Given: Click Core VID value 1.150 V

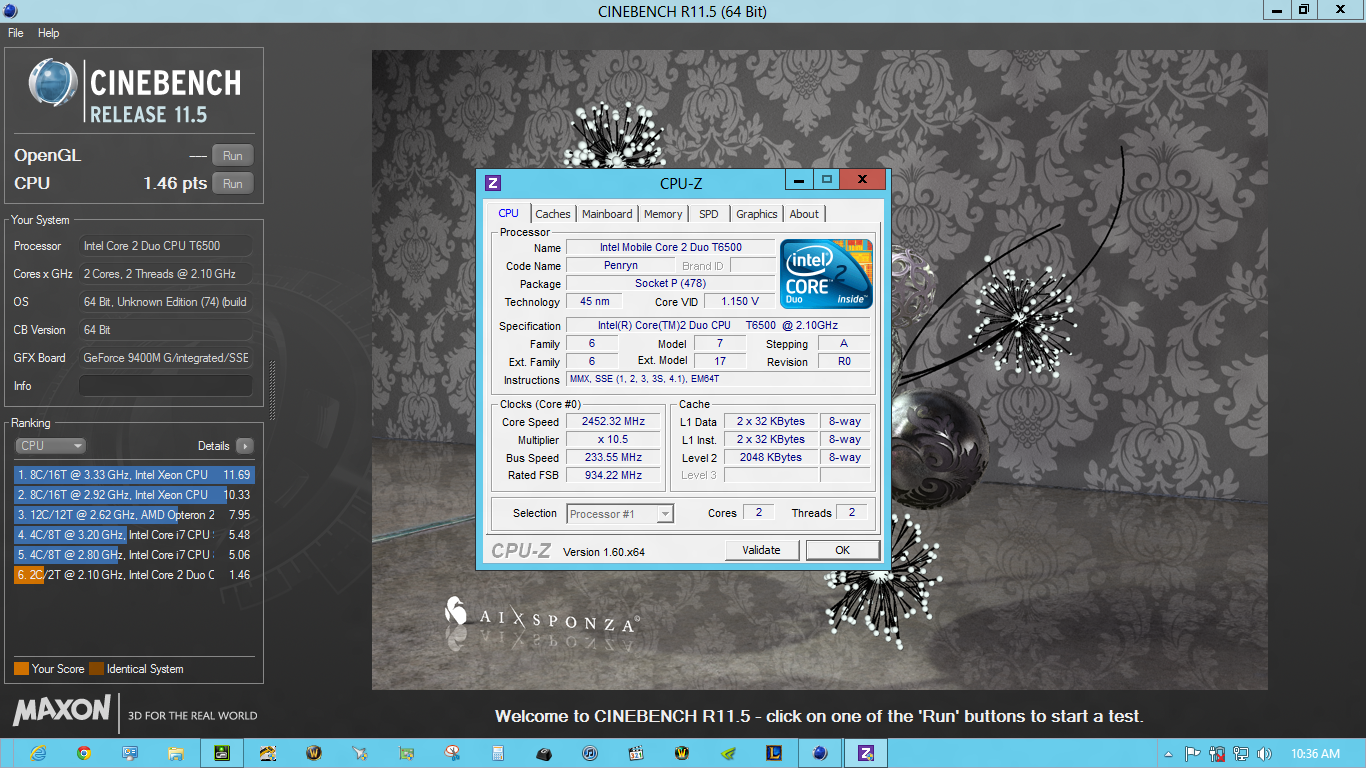Looking at the screenshot, I should [739, 302].
